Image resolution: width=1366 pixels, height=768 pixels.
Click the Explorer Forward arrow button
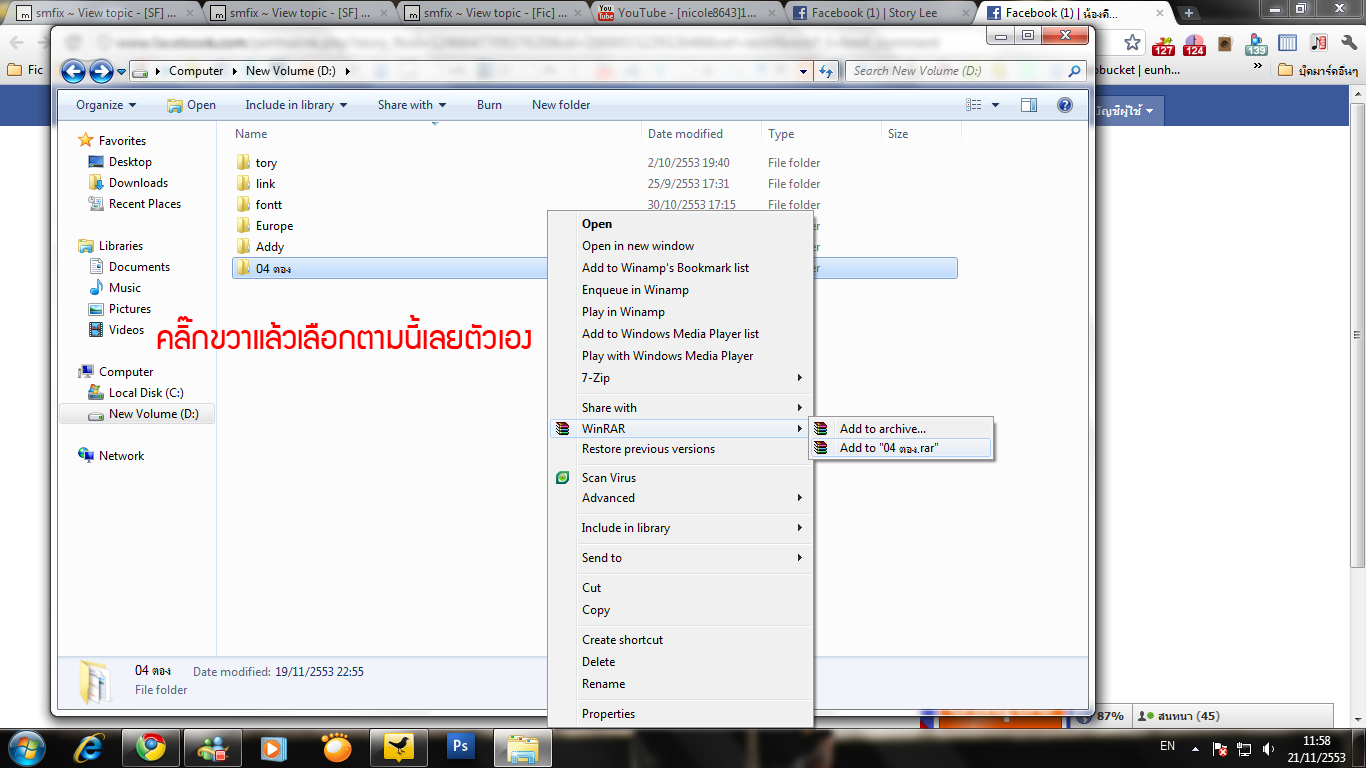pos(101,71)
